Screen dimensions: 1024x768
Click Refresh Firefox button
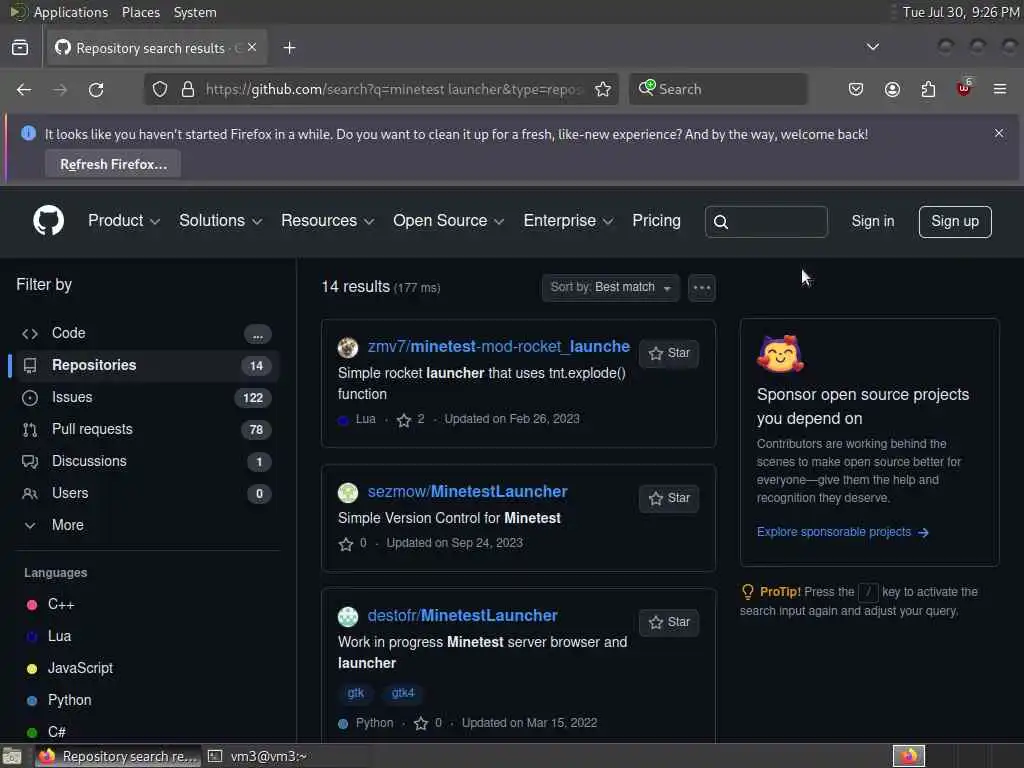[x=113, y=164]
